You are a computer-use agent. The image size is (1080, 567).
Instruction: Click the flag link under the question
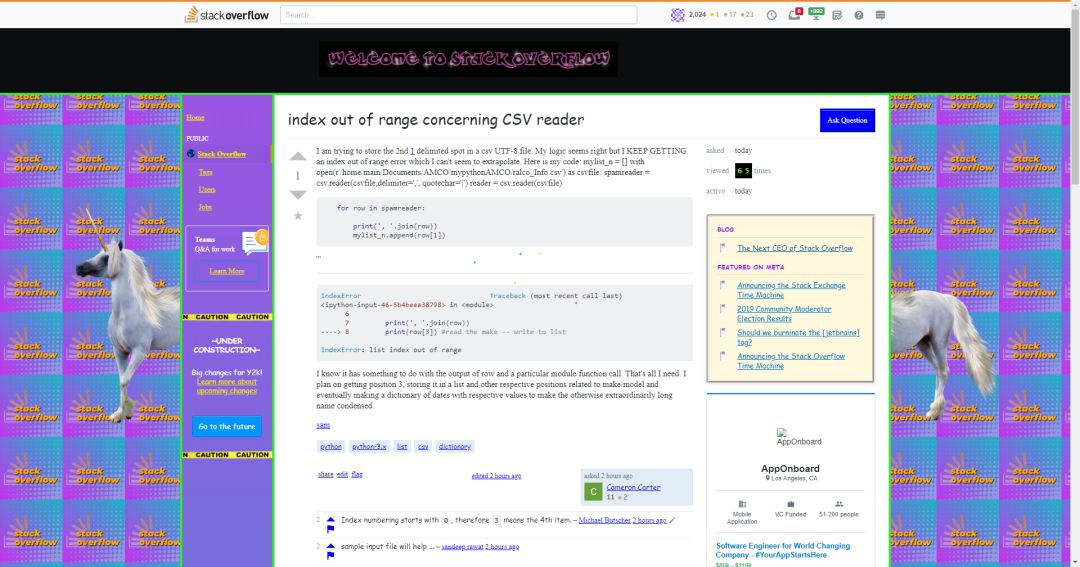[357, 474]
